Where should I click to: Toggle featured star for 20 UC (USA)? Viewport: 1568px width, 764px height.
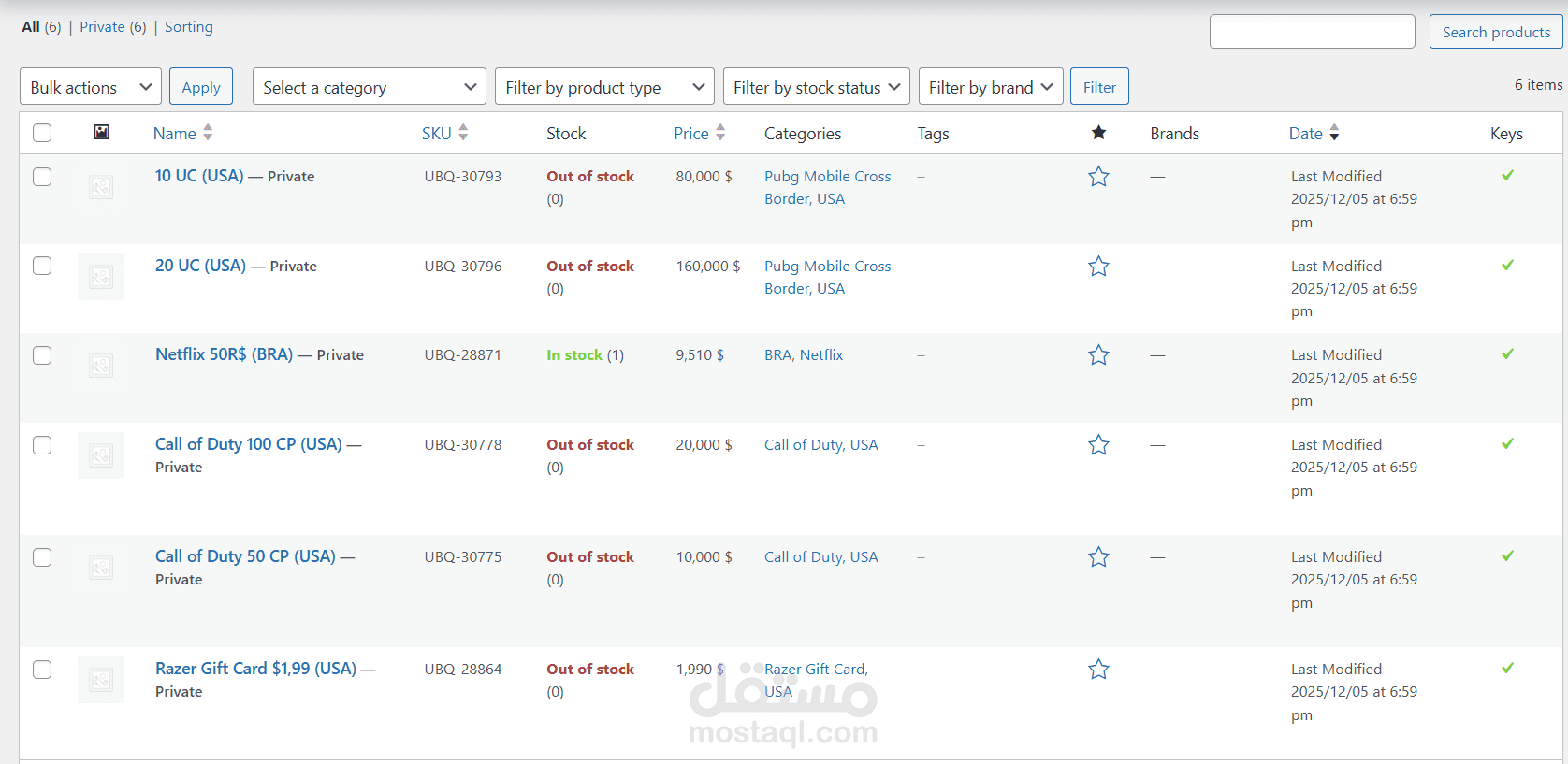click(x=1098, y=267)
